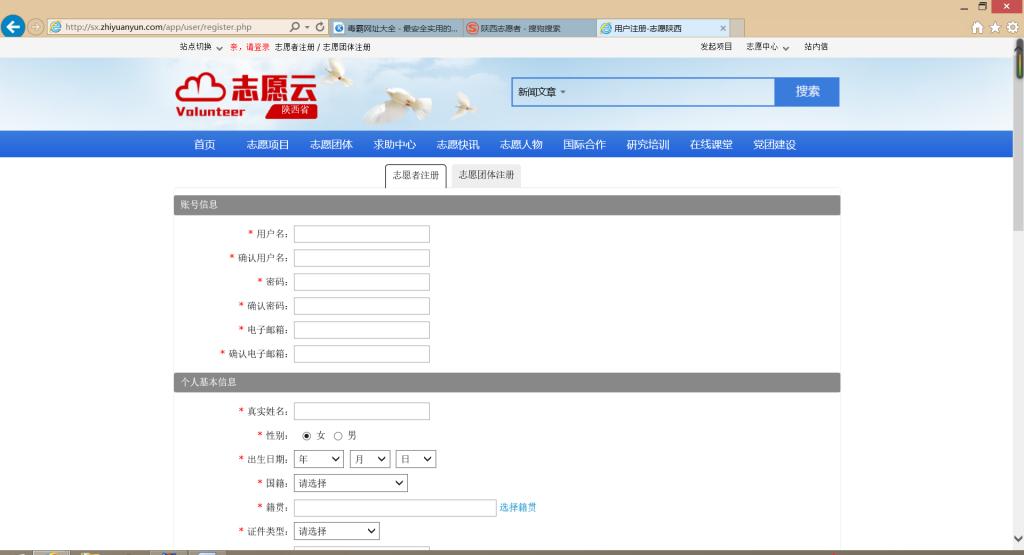The height and width of the screenshot is (555, 1024).
Task: Expand the 月 birth month dropdown
Action: pyautogui.click(x=369, y=459)
